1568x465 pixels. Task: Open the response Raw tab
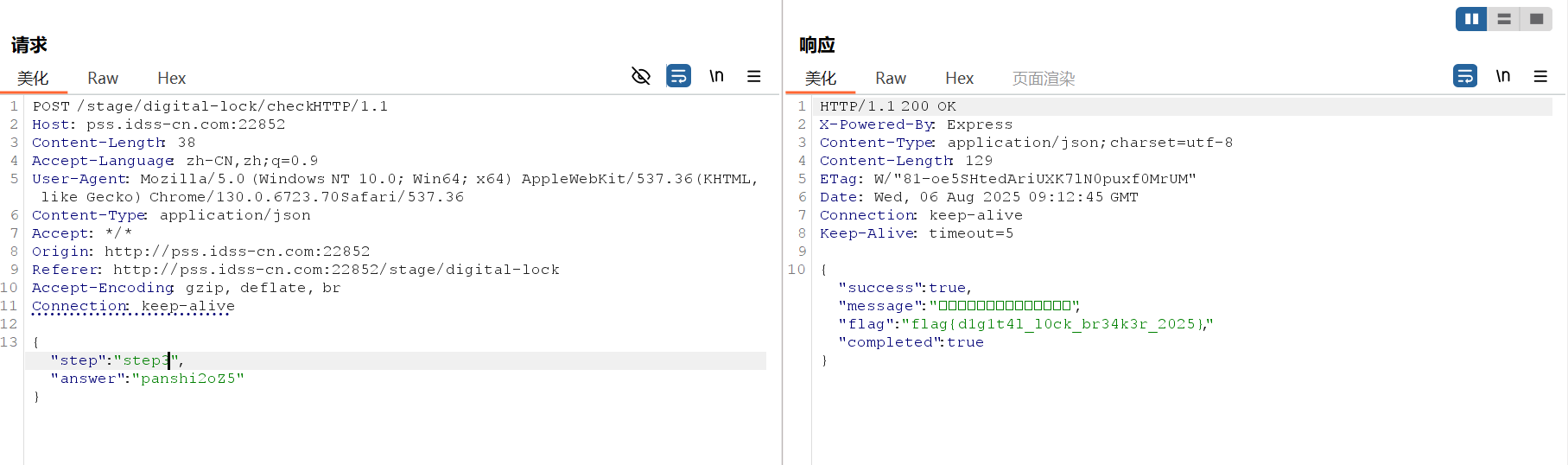(890, 79)
